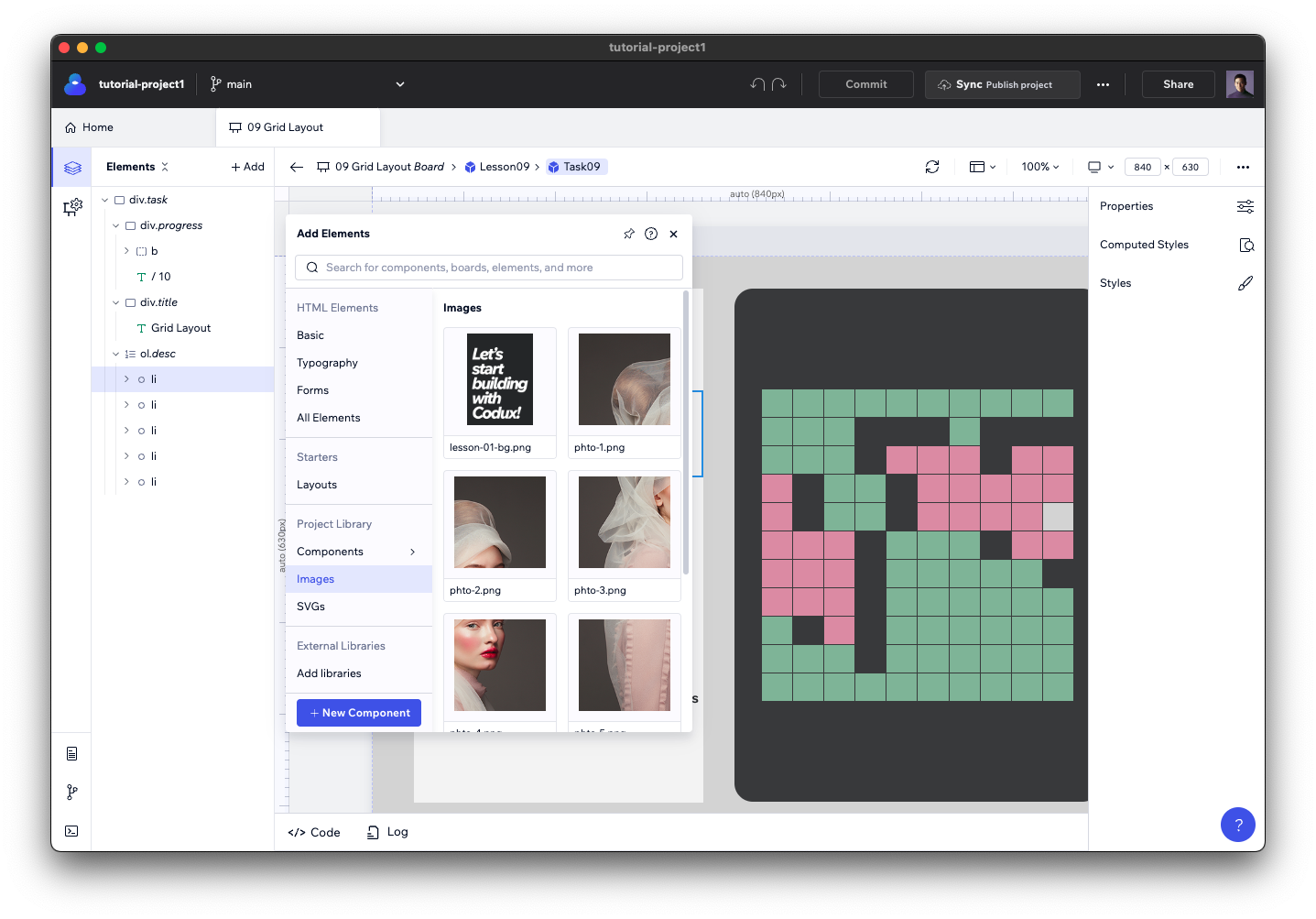The image size is (1316, 919).
Task: Open the project settings puzzle-gear icon
Action: point(72,208)
